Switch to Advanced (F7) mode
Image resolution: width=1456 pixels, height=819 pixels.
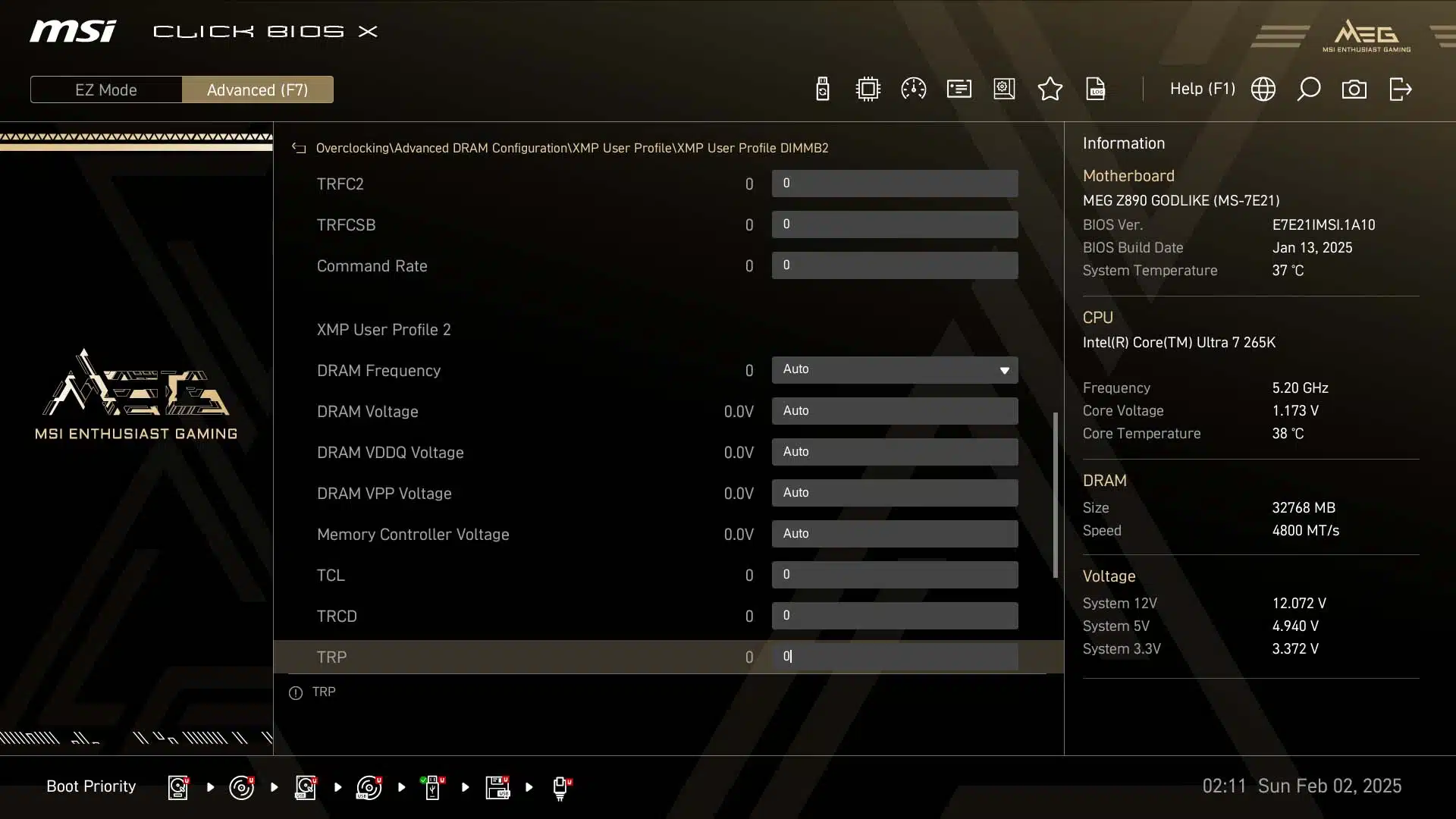258,89
